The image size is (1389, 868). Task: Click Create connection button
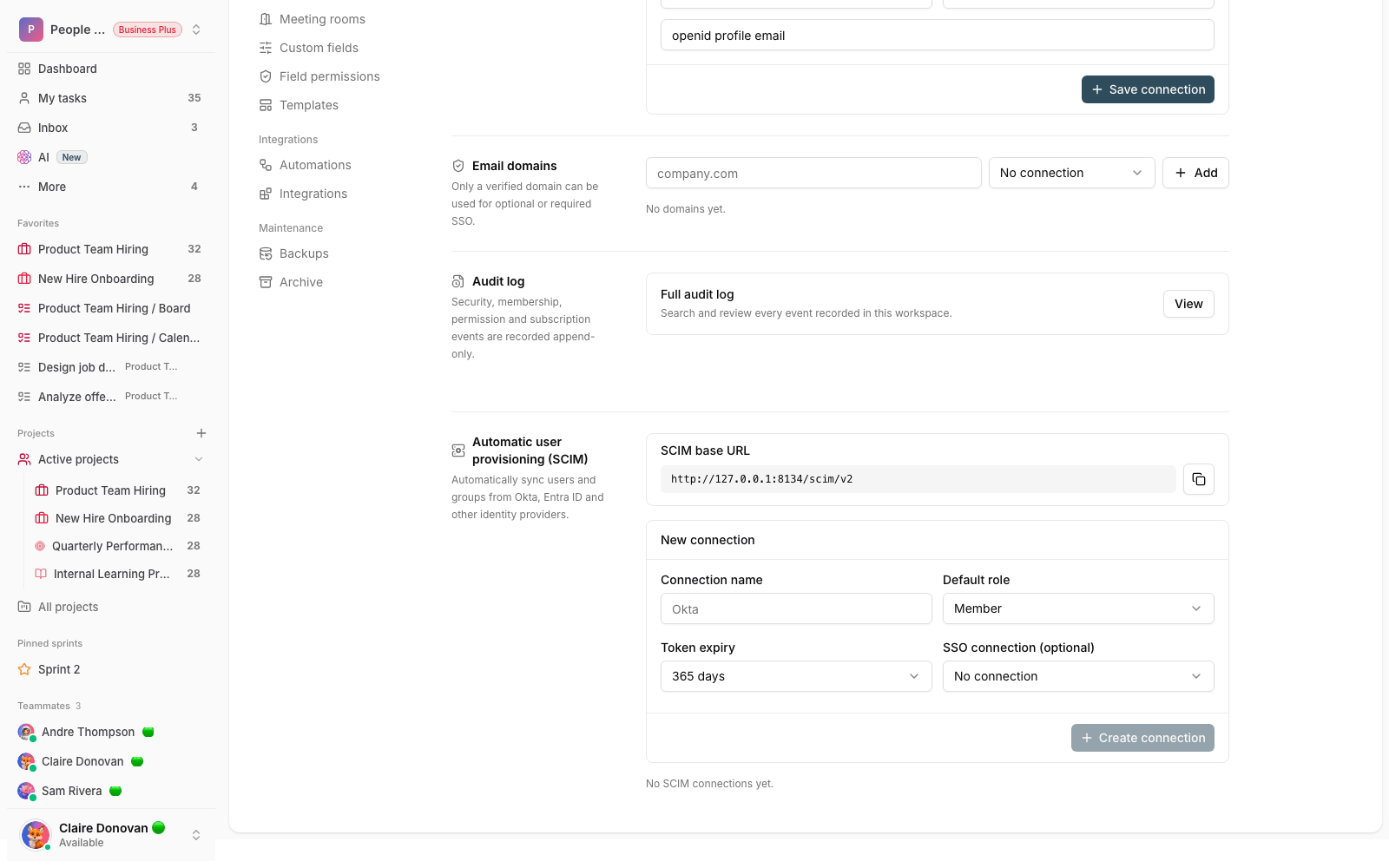(1142, 738)
